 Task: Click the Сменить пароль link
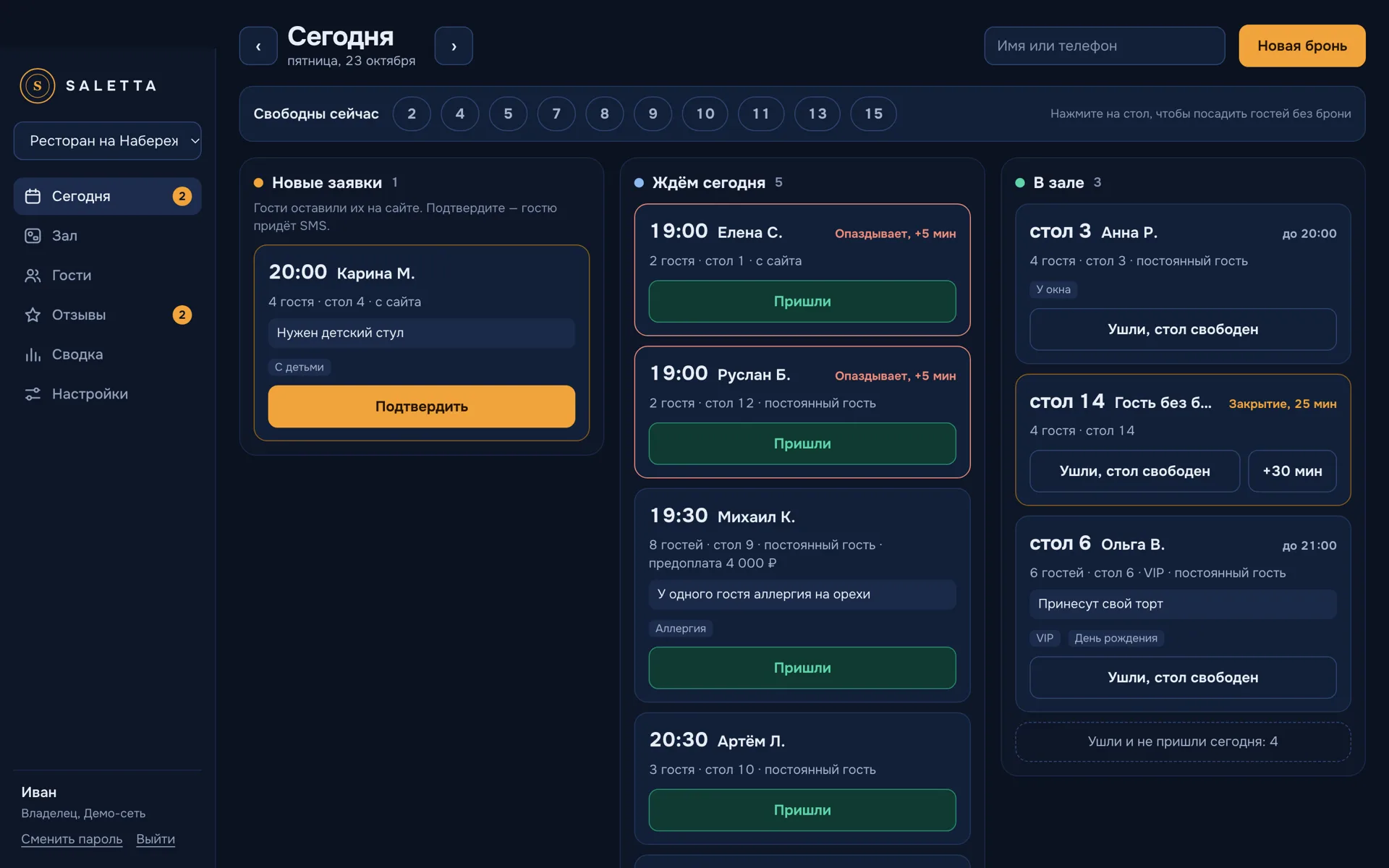72,839
